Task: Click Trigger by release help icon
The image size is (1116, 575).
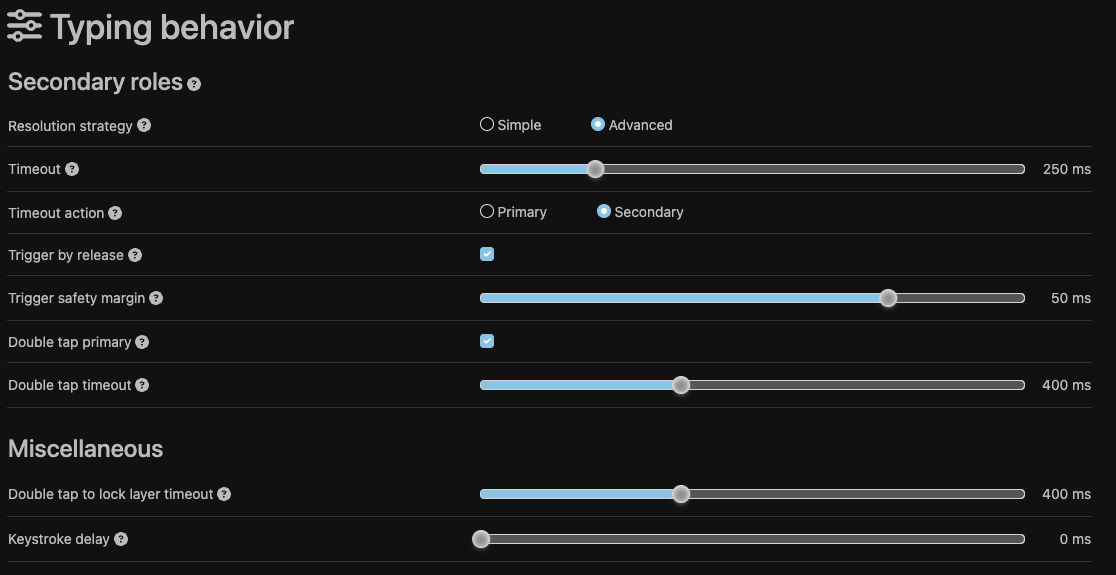Action: pyautogui.click(x=135, y=255)
